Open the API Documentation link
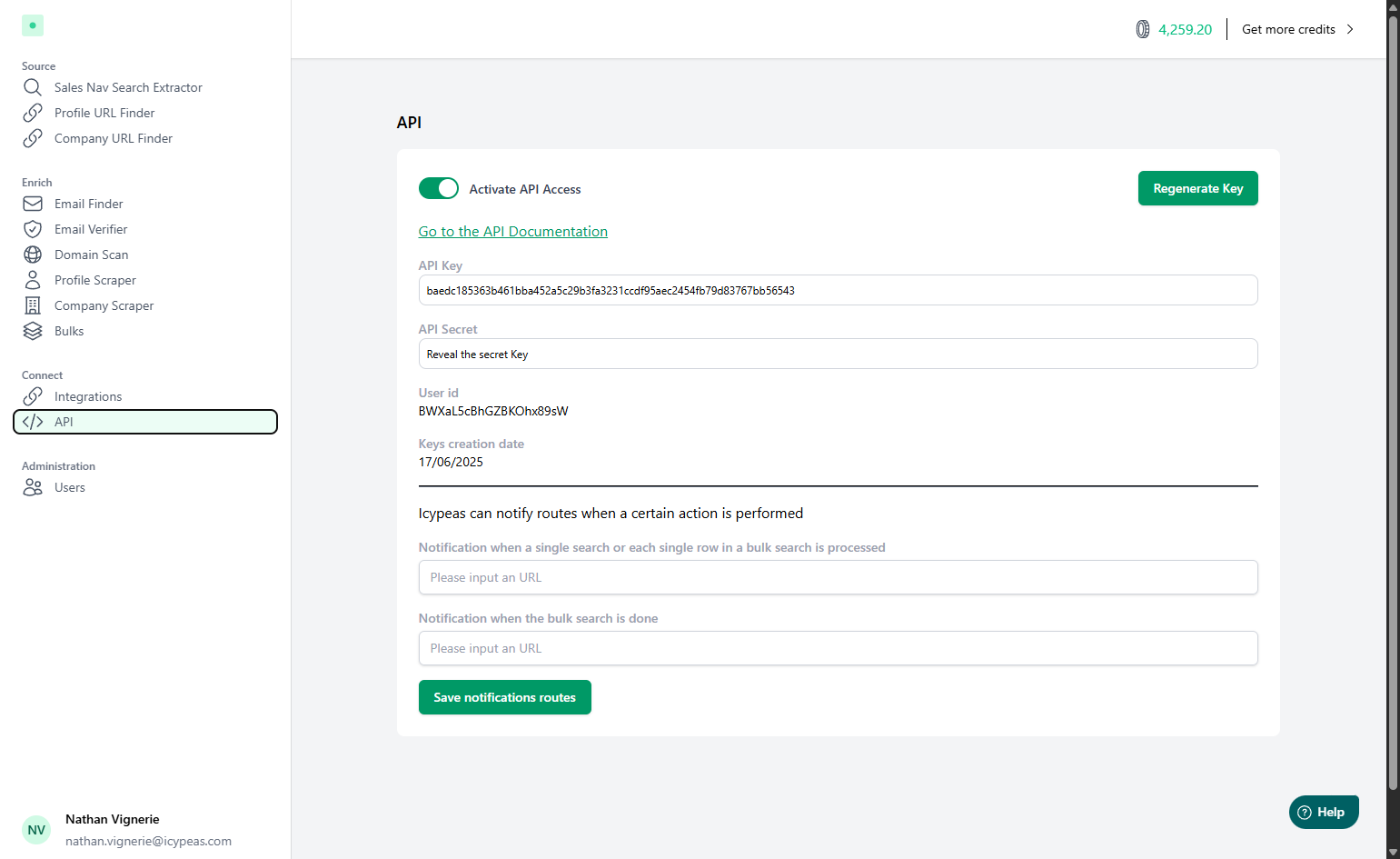The image size is (1400, 859). [512, 231]
